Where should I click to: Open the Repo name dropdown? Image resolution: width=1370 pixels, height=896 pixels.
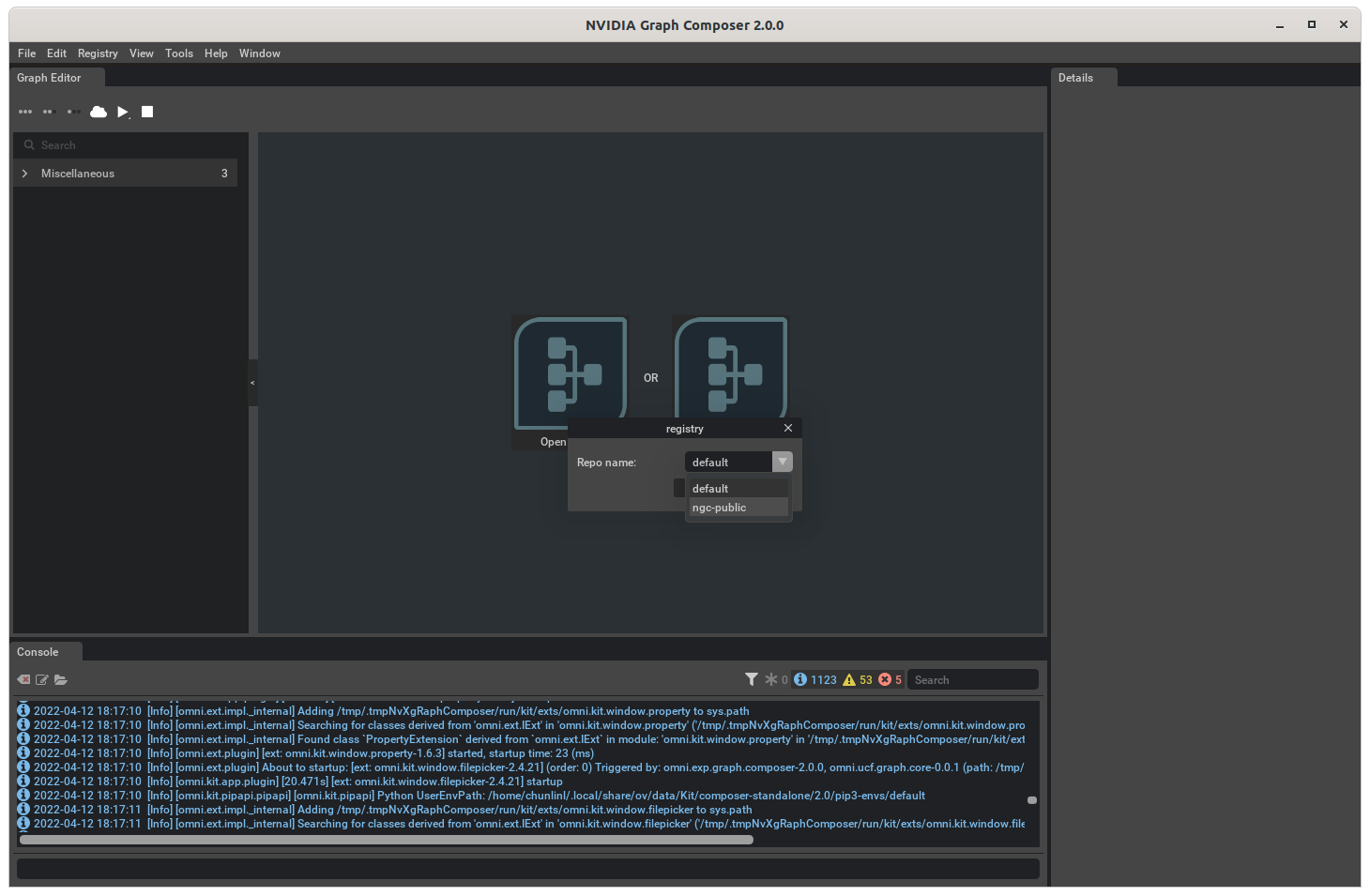(782, 462)
